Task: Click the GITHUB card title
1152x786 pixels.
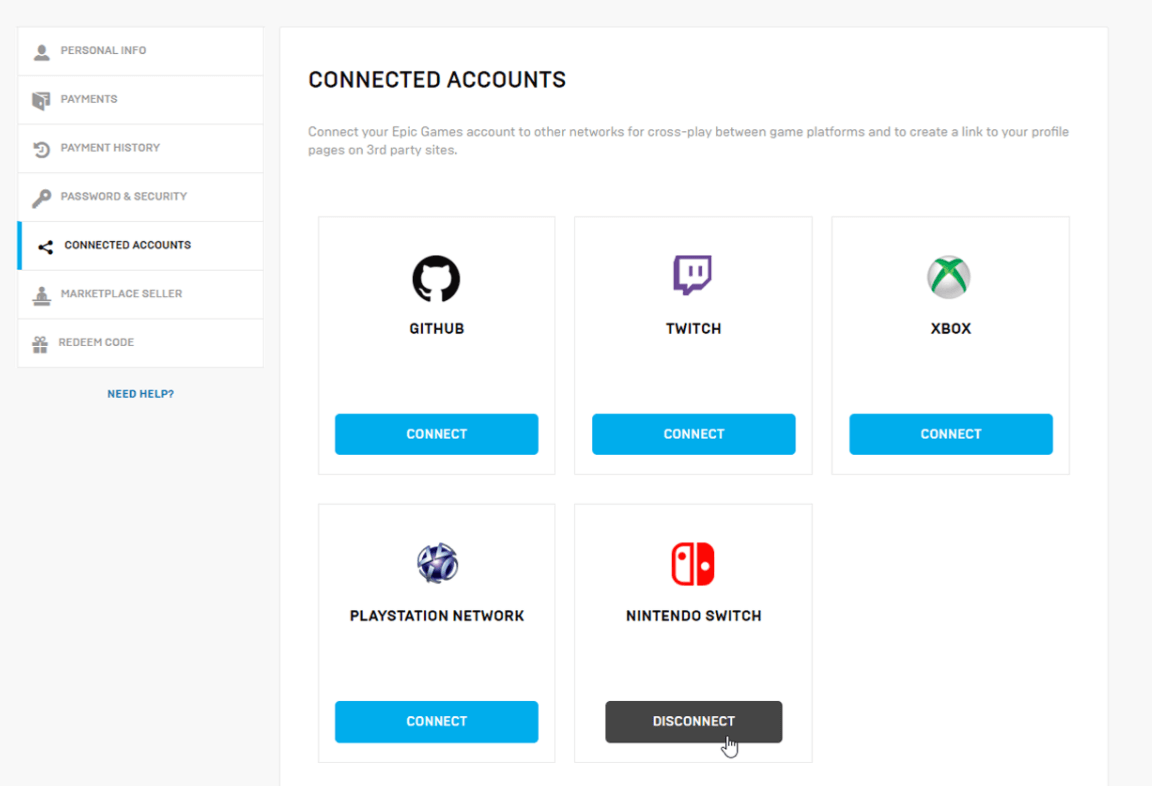Action: pyautogui.click(x=436, y=328)
